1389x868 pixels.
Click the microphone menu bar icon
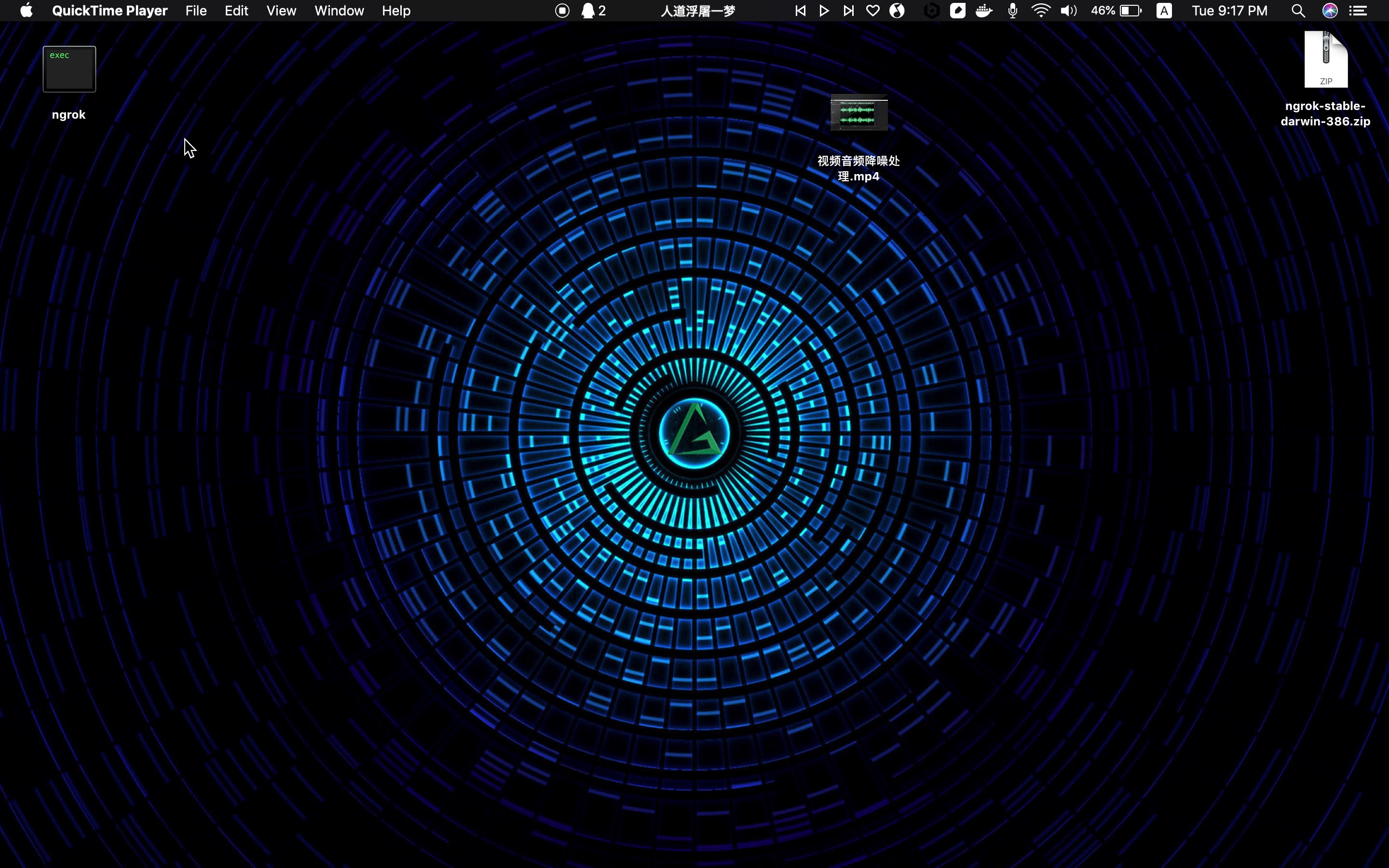1012,11
